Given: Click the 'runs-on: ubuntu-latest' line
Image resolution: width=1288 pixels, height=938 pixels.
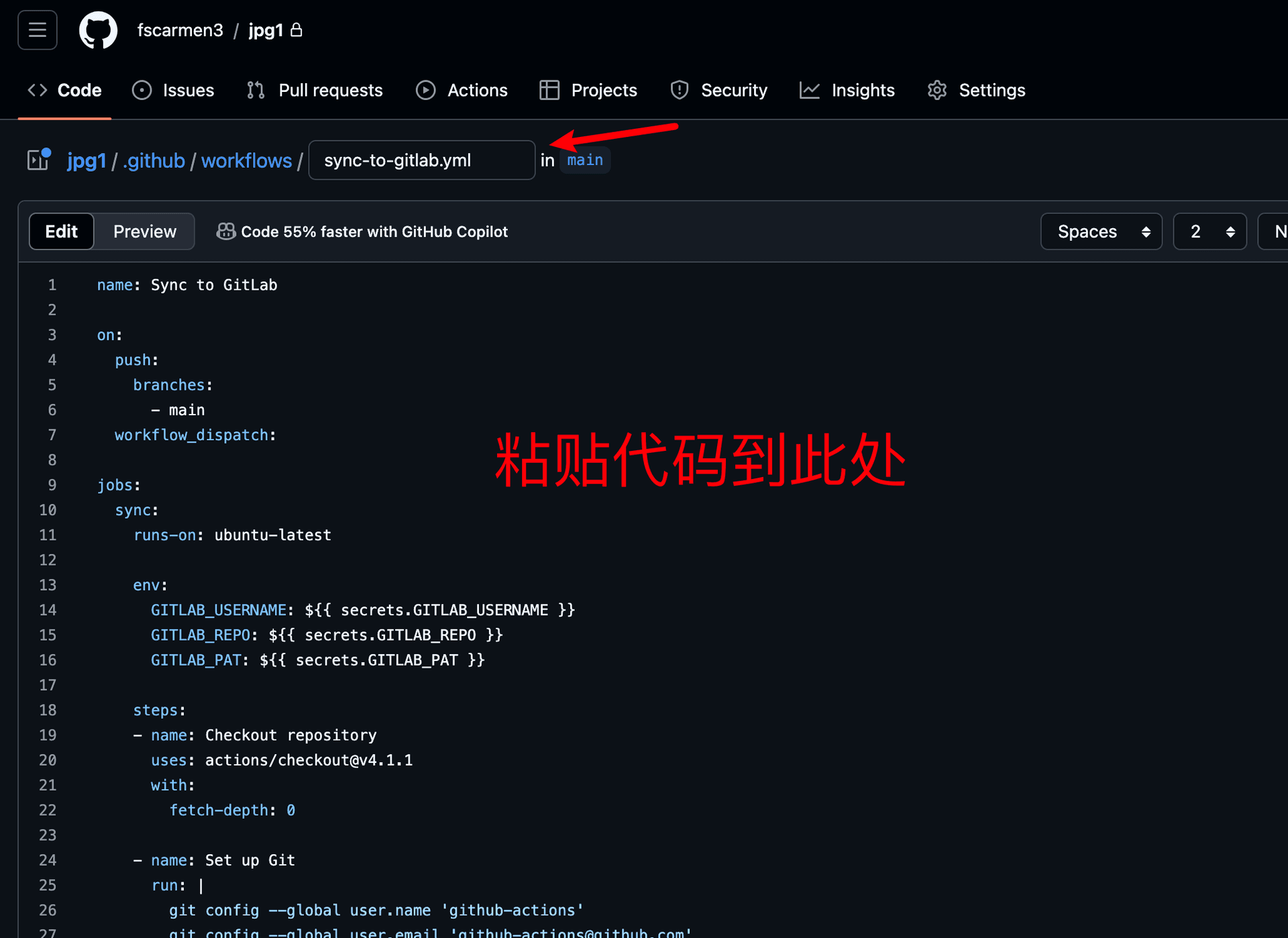Looking at the screenshot, I should point(232,535).
